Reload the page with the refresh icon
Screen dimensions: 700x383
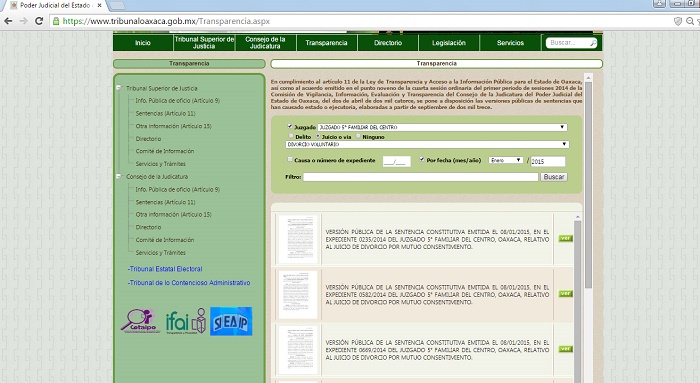(x=39, y=21)
